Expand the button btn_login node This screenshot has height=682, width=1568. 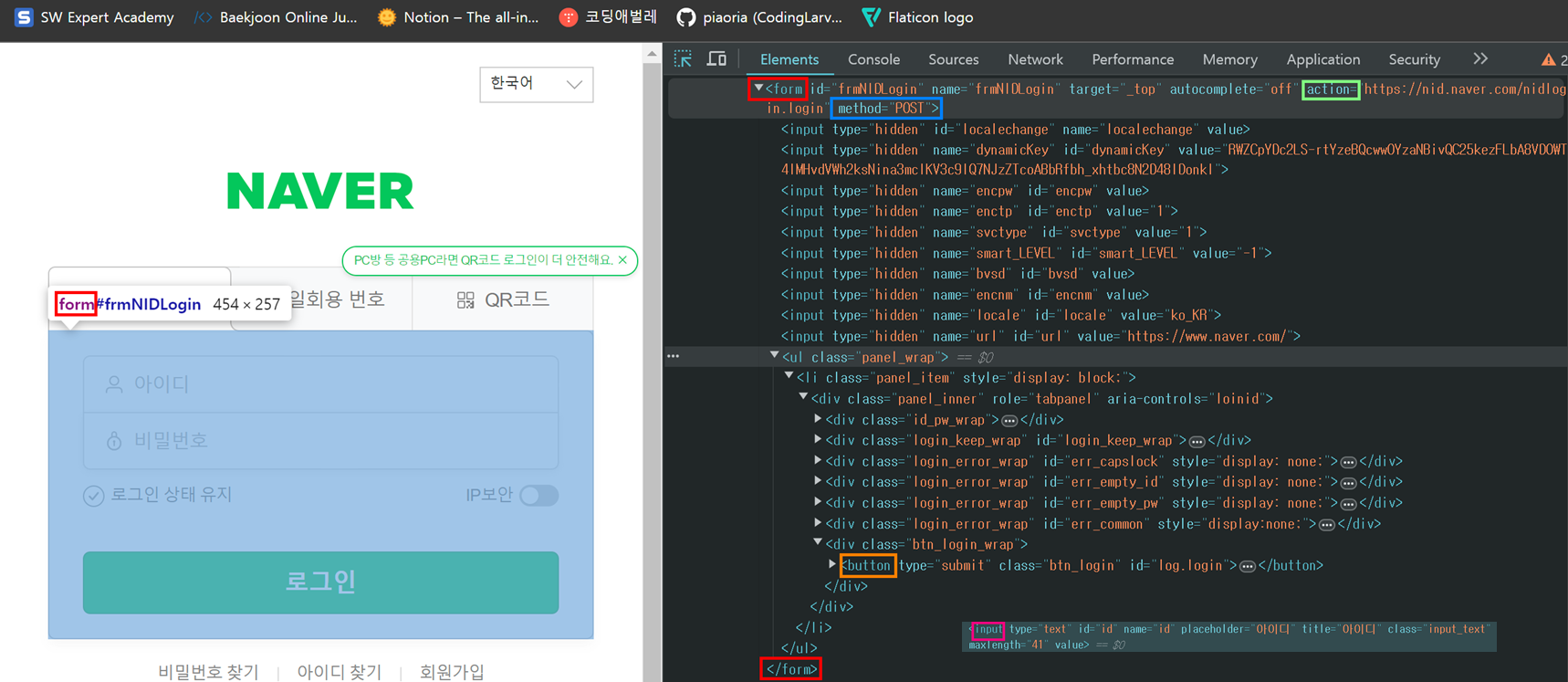click(x=831, y=564)
